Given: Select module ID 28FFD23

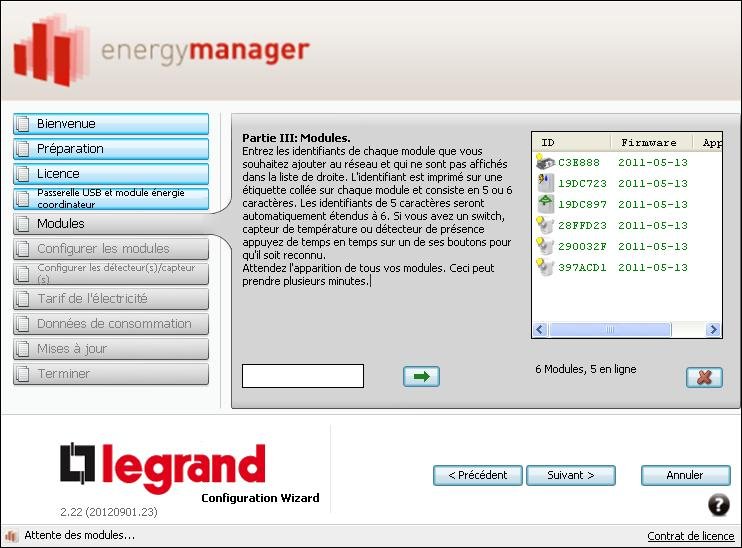Looking at the screenshot, I should (582, 225).
